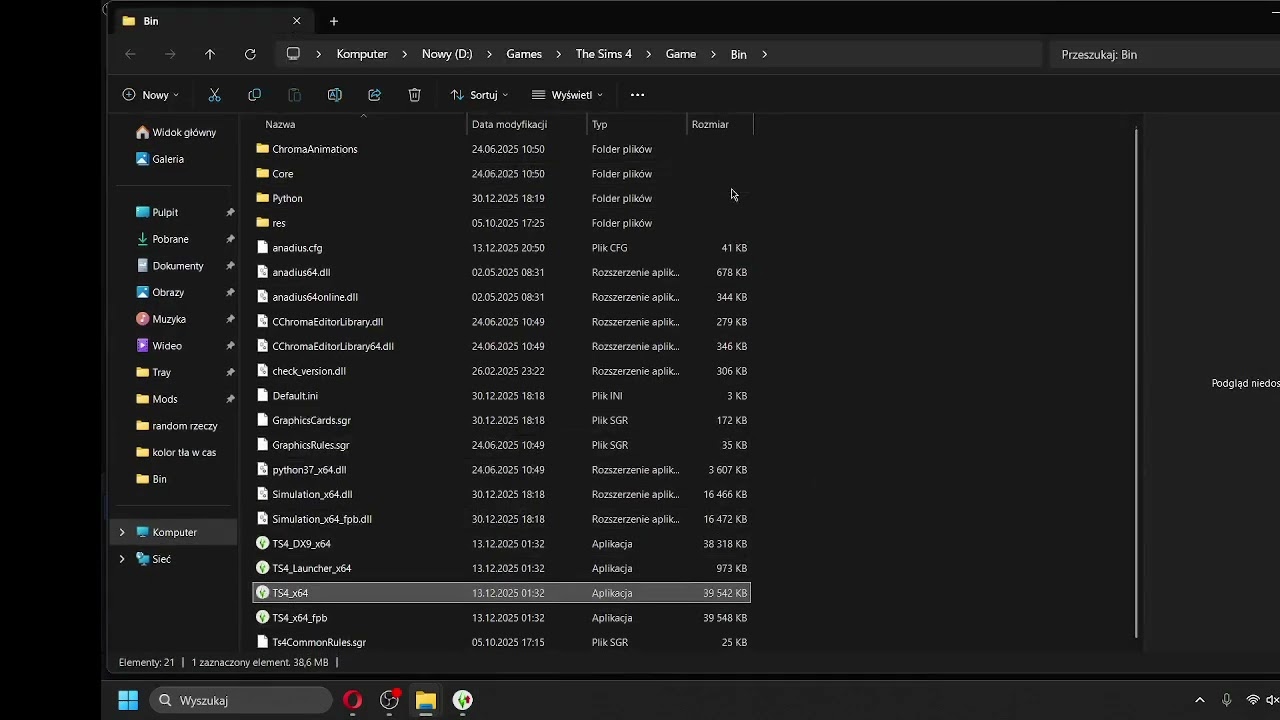This screenshot has height=720, width=1280.
Task: Go up one folder level arrow
Action: pyautogui.click(x=210, y=54)
